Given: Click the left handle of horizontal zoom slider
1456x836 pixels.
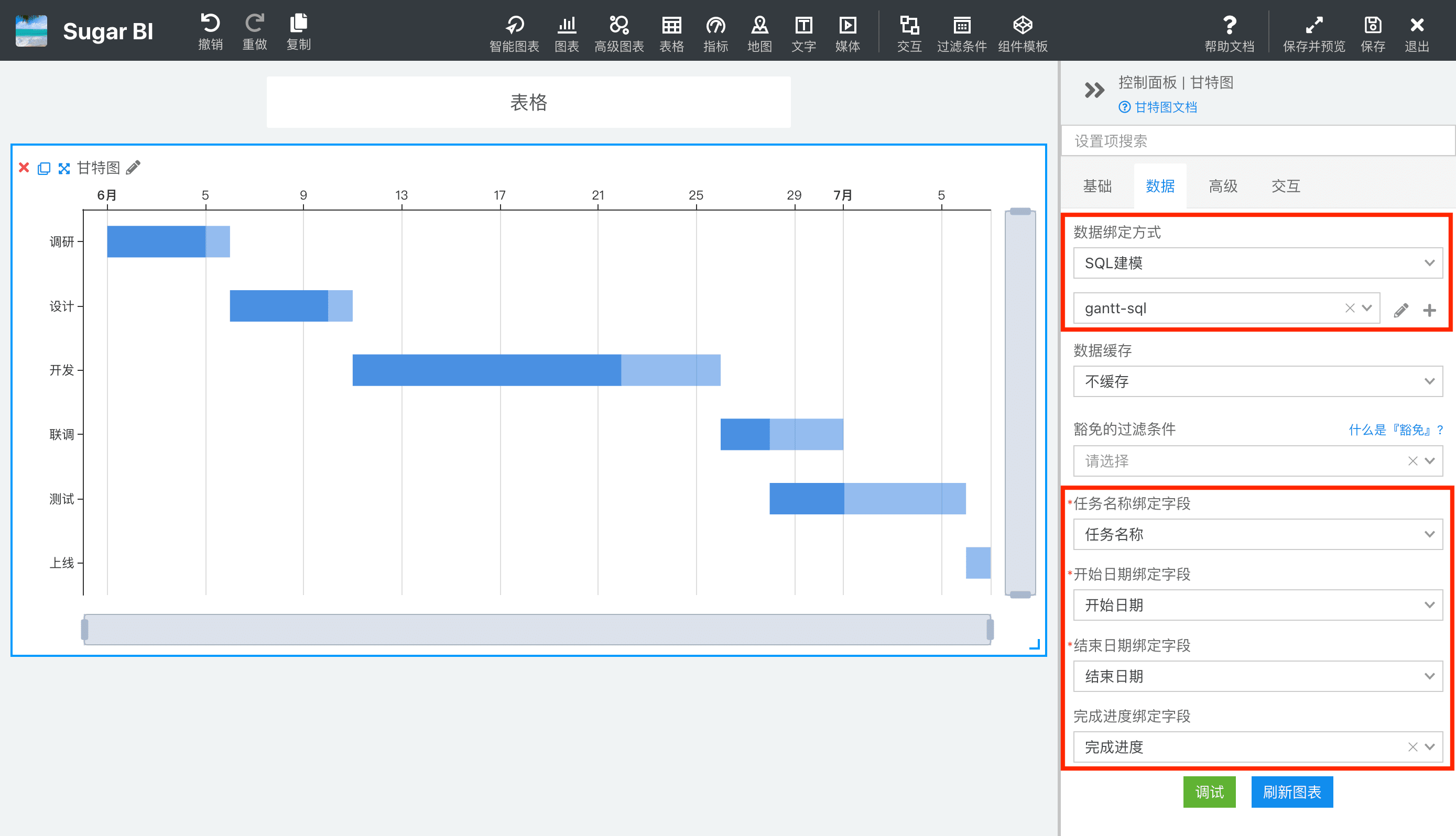Looking at the screenshot, I should pyautogui.click(x=84, y=629).
